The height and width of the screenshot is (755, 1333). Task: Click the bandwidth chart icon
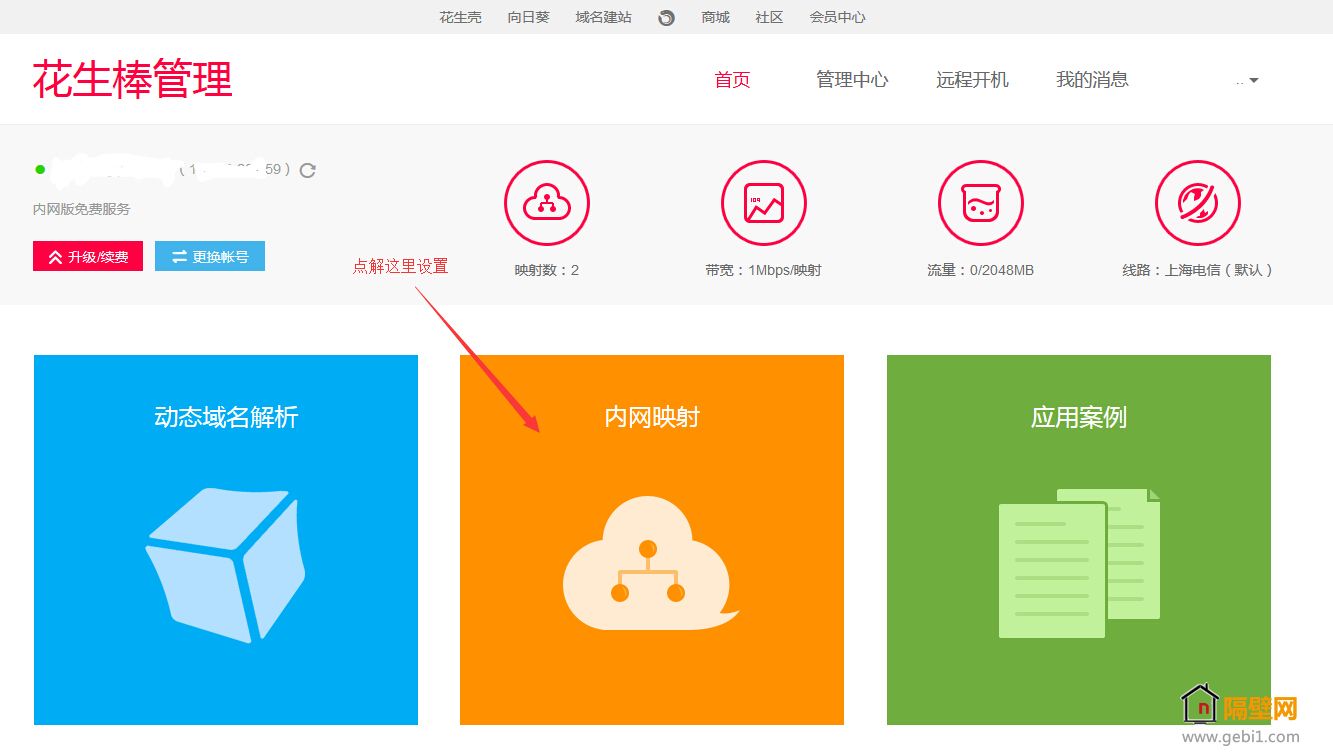(x=764, y=203)
